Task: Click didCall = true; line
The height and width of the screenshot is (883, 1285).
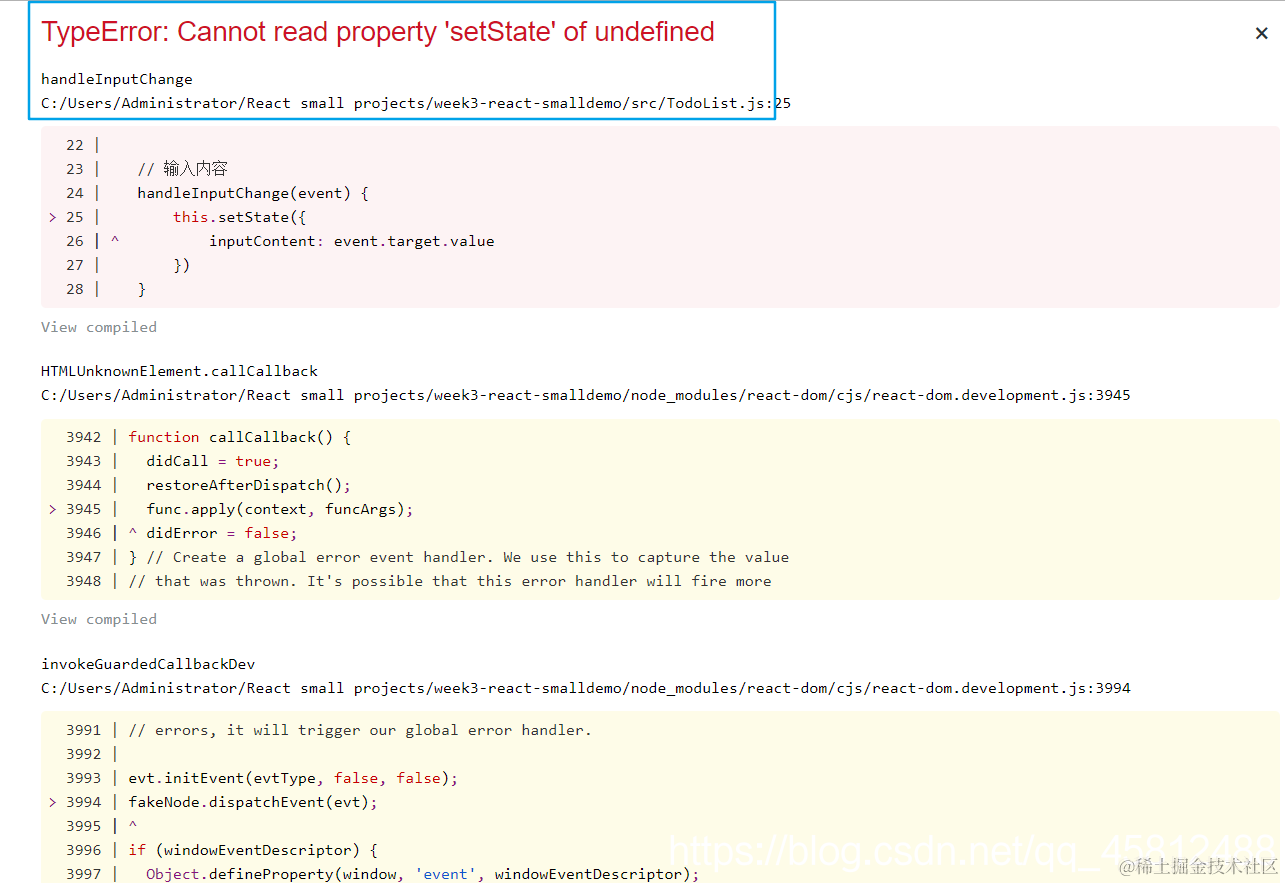Action: click(213, 461)
